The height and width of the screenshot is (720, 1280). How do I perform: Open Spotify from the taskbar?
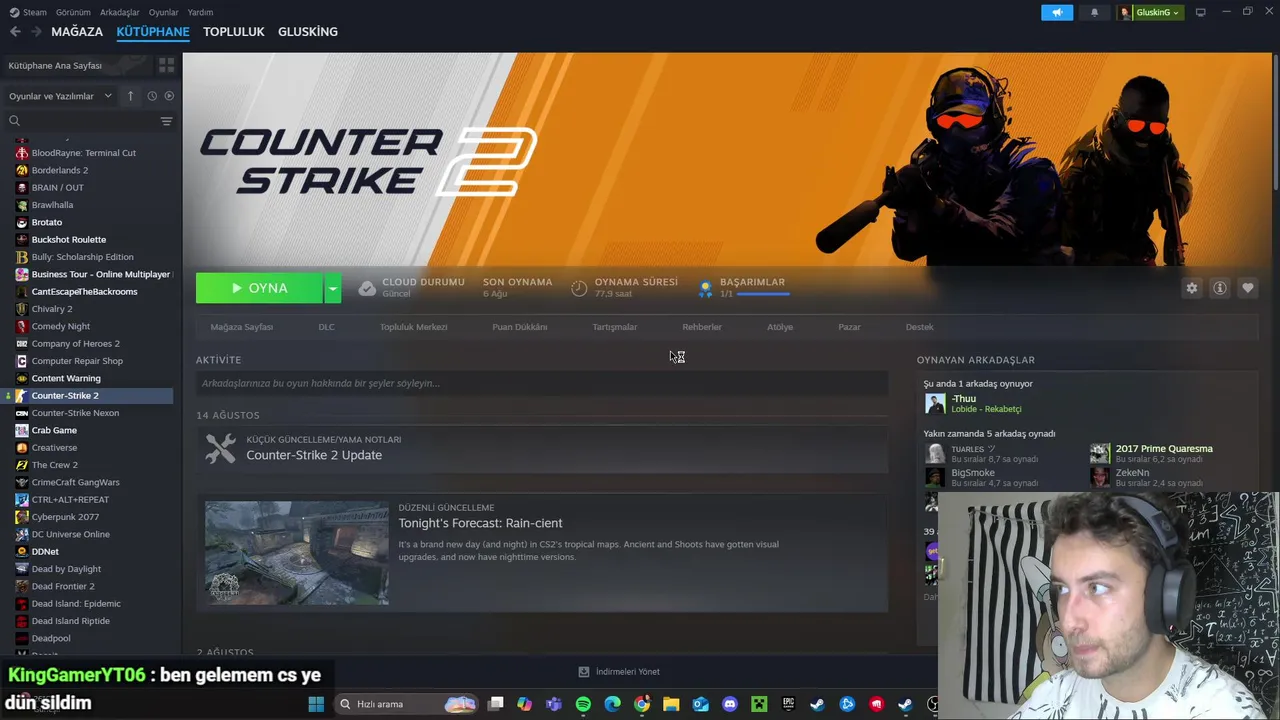point(583,704)
